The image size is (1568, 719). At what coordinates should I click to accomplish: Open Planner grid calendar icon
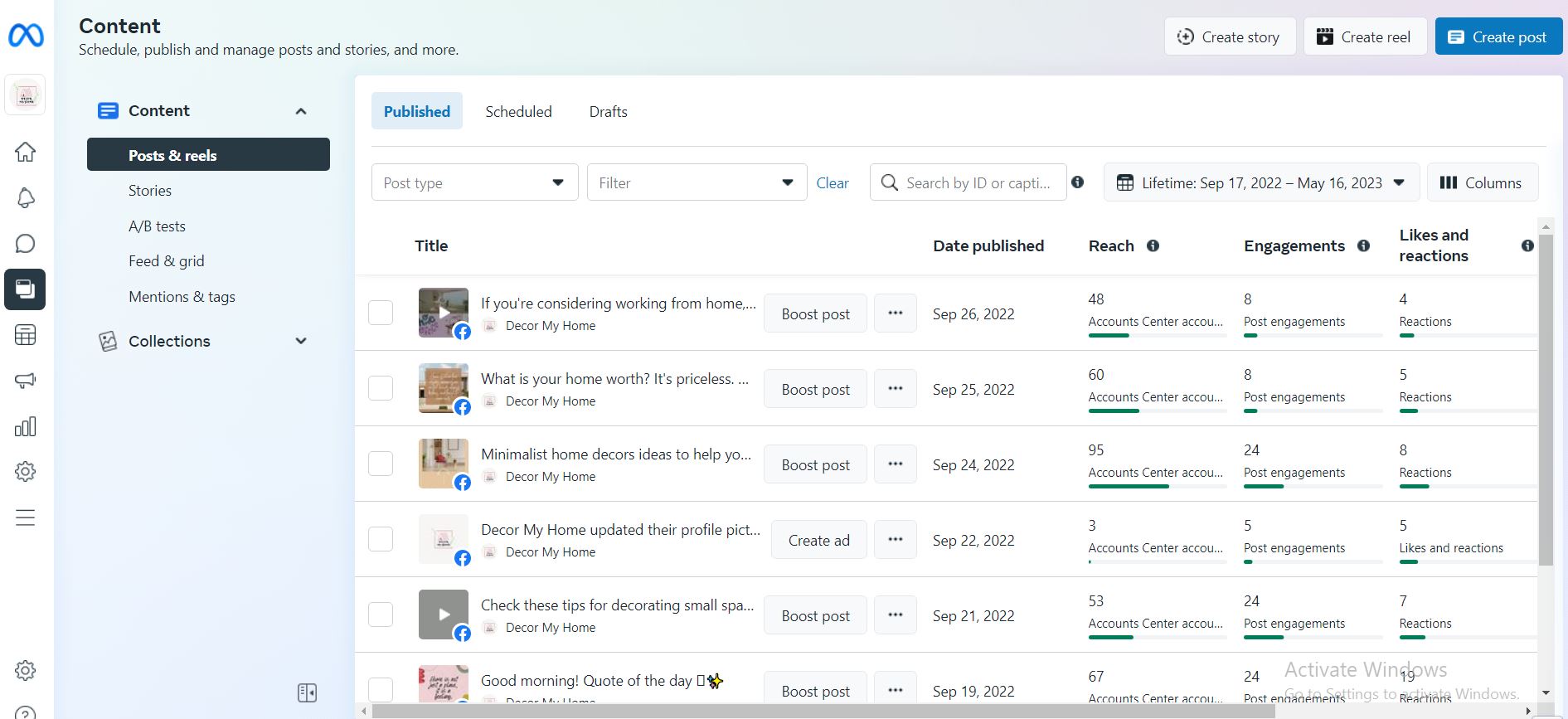[x=26, y=335]
